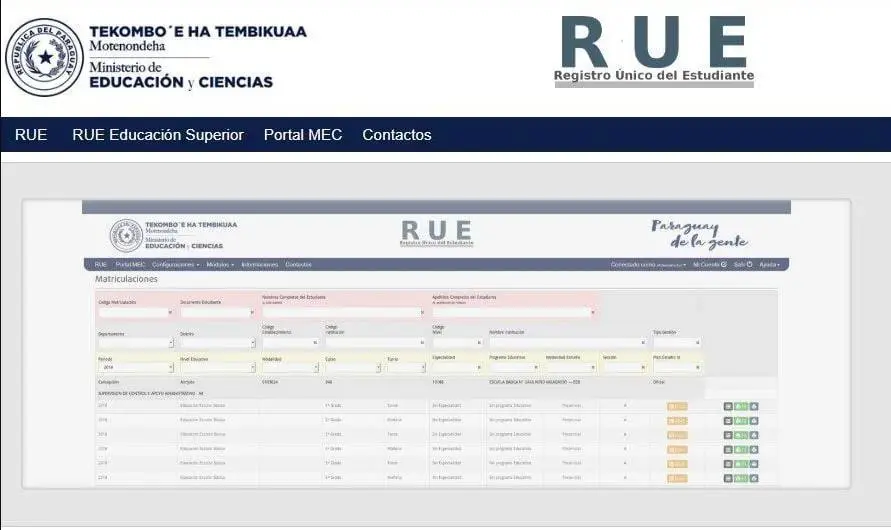Open the Nivel Educativo dropdown filter

[218, 368]
